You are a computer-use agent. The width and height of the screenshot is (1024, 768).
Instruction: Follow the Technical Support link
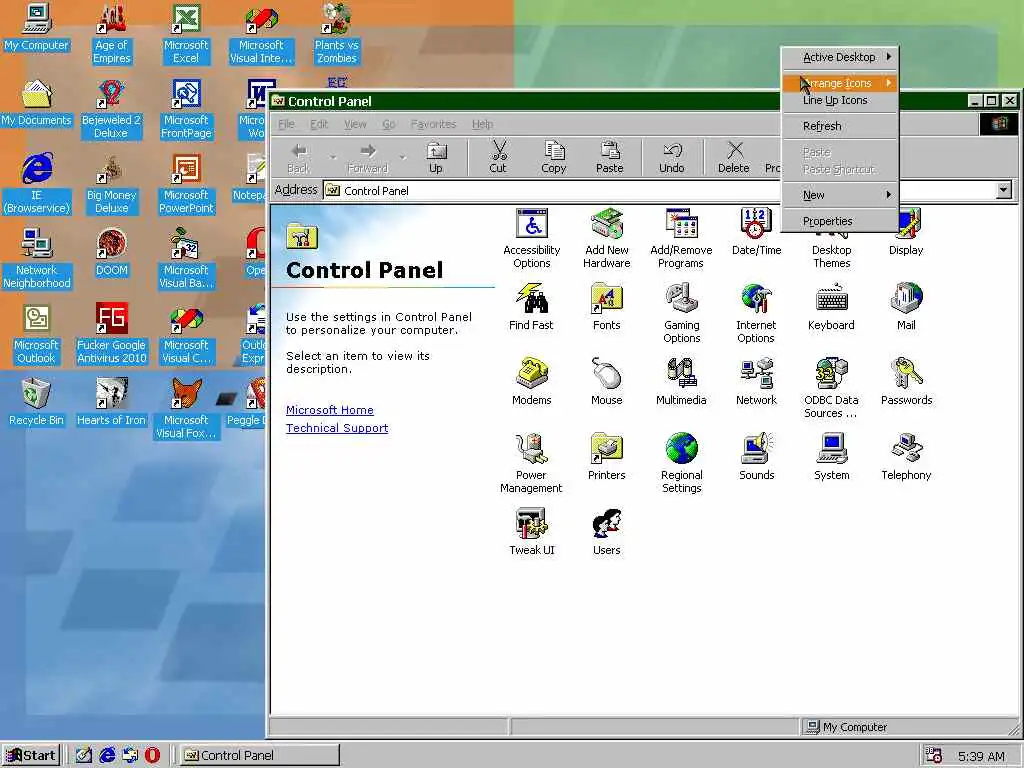[x=337, y=428]
